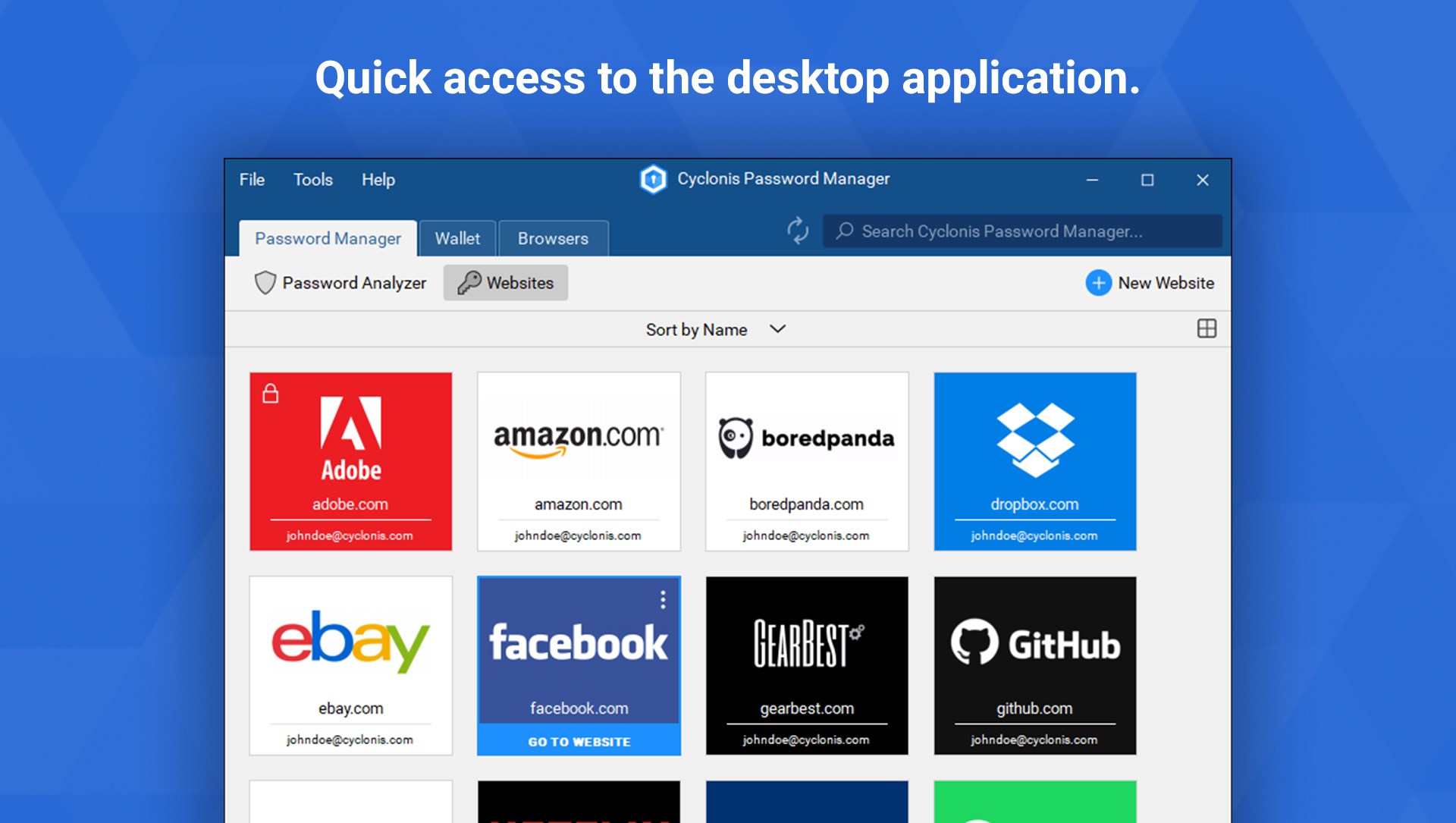
Task: Click the lock icon on Adobe tile
Action: tap(271, 394)
